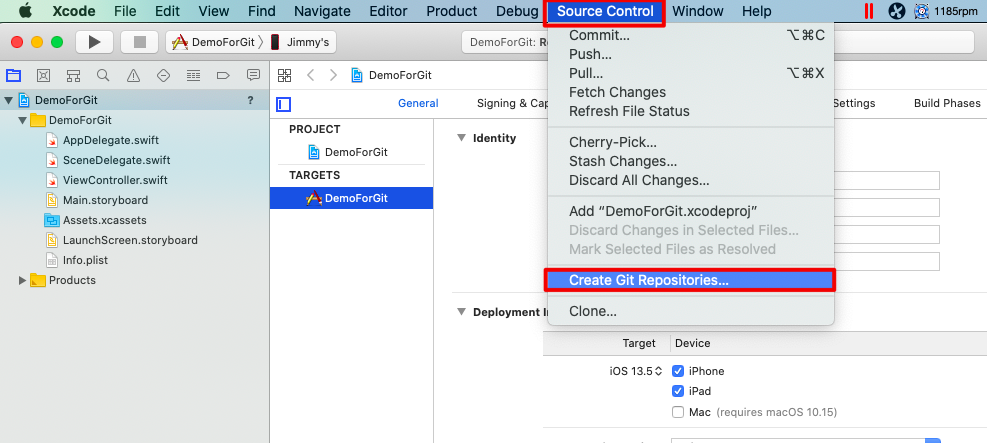Go back with the left chevron

[310, 76]
